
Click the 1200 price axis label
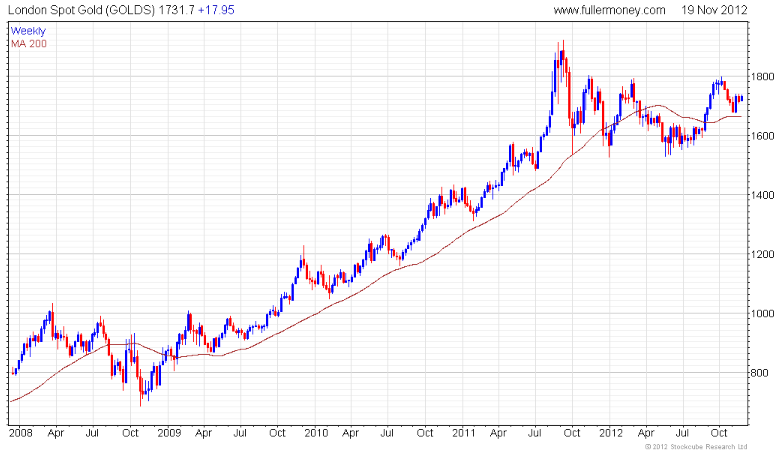(763, 254)
